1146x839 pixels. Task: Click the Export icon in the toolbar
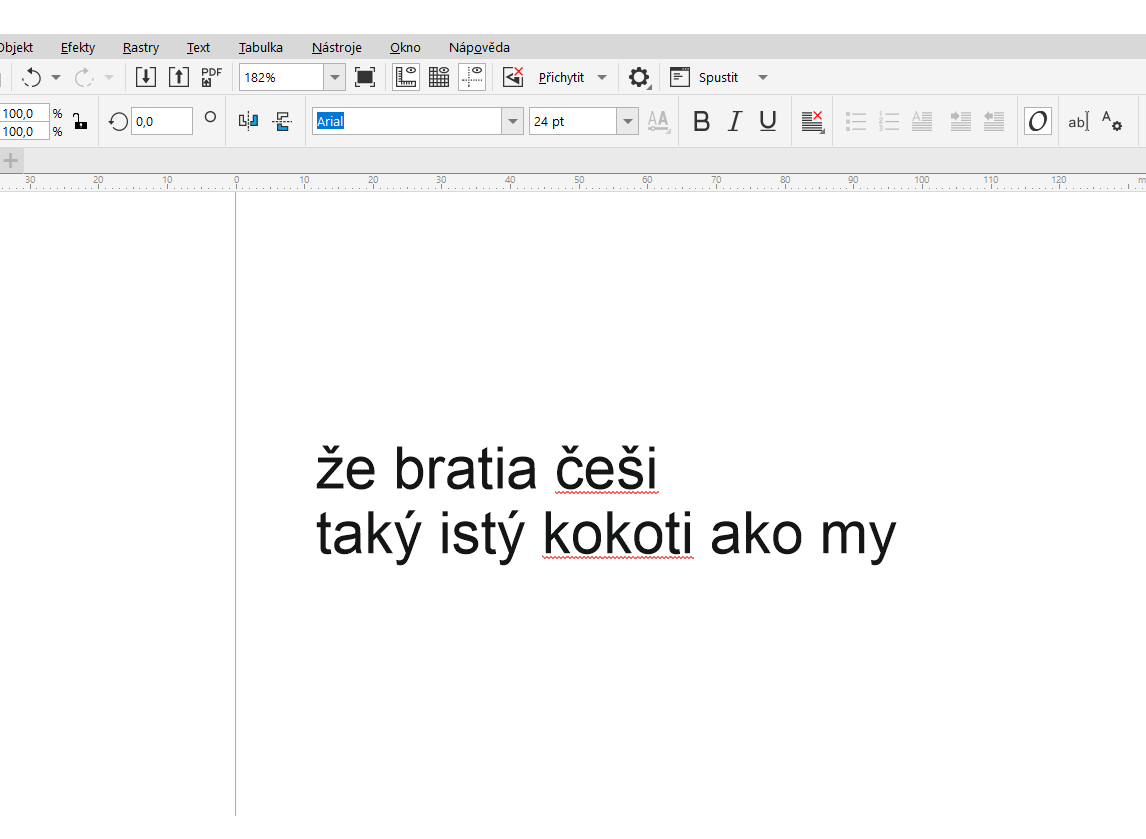pos(178,77)
